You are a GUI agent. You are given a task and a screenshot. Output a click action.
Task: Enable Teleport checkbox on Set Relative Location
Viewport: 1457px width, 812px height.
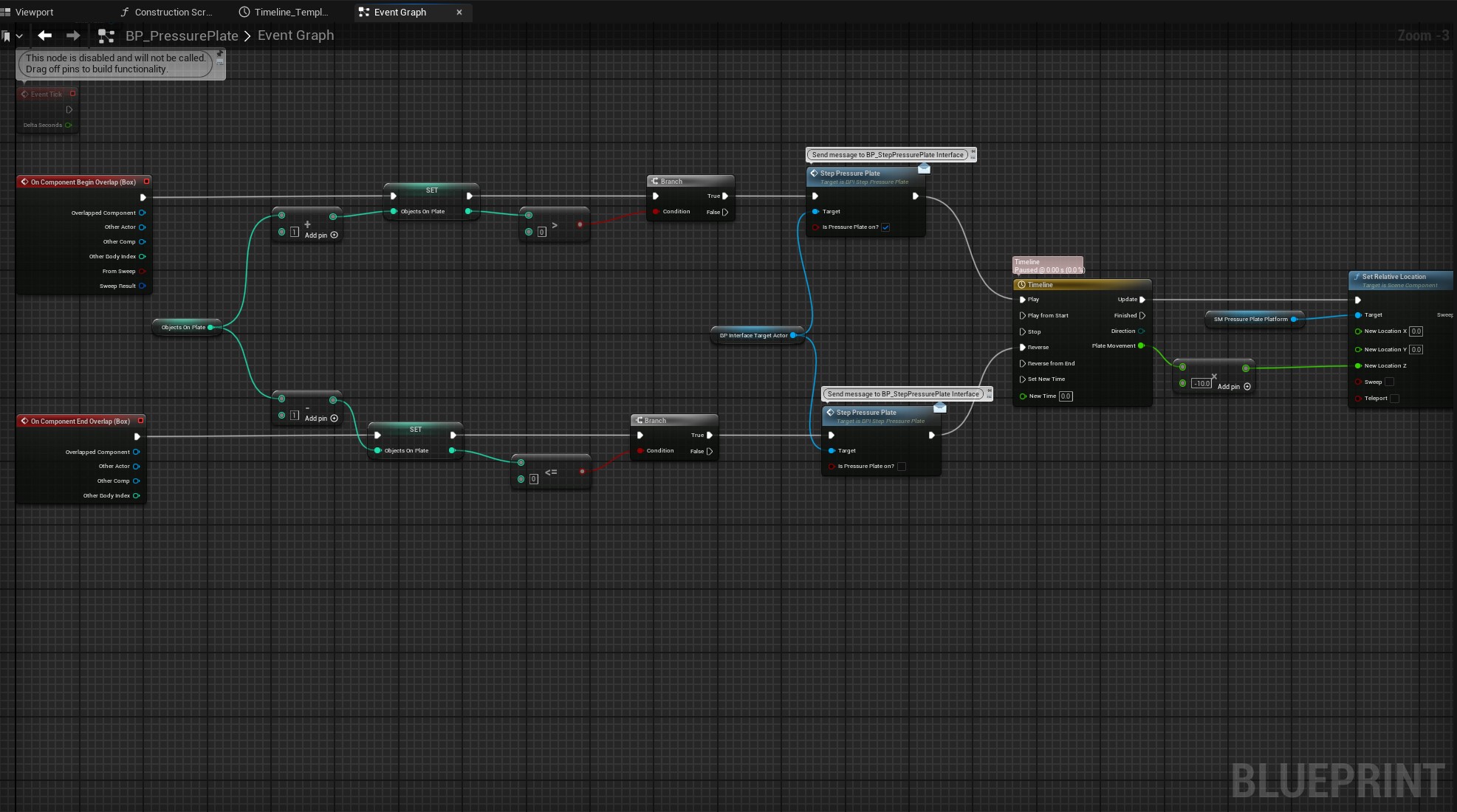point(1394,399)
